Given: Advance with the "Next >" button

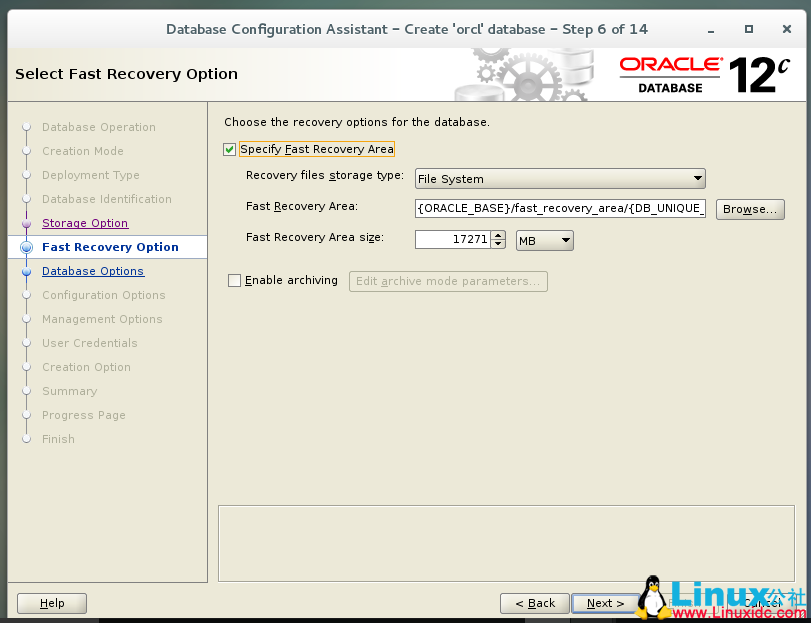Looking at the screenshot, I should tap(604, 603).
